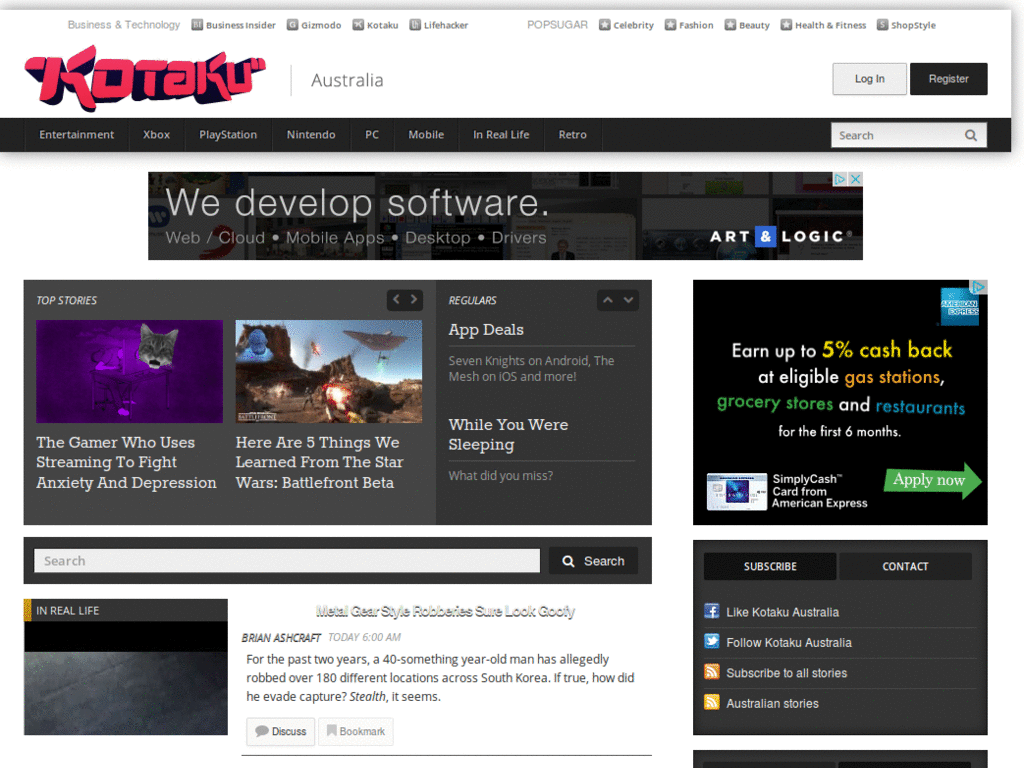
Task: Click the Search button beside large input
Action: (x=593, y=561)
